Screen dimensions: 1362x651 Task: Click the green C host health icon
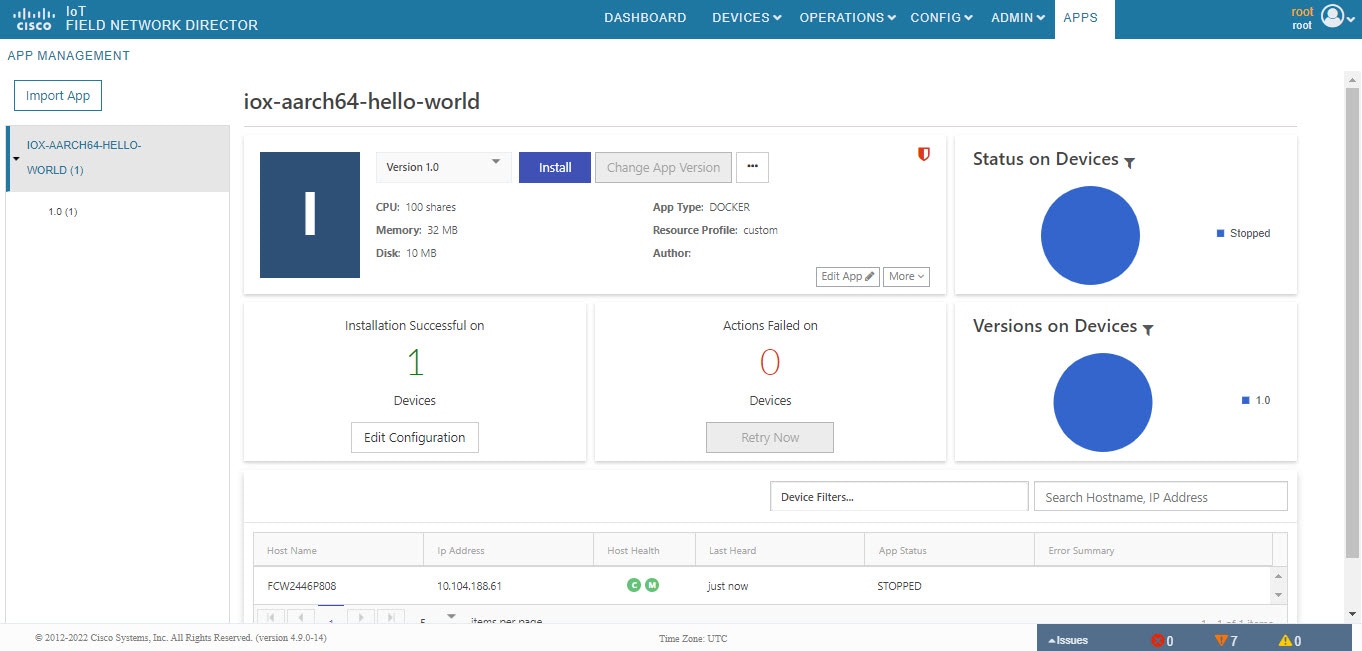[x=633, y=585]
